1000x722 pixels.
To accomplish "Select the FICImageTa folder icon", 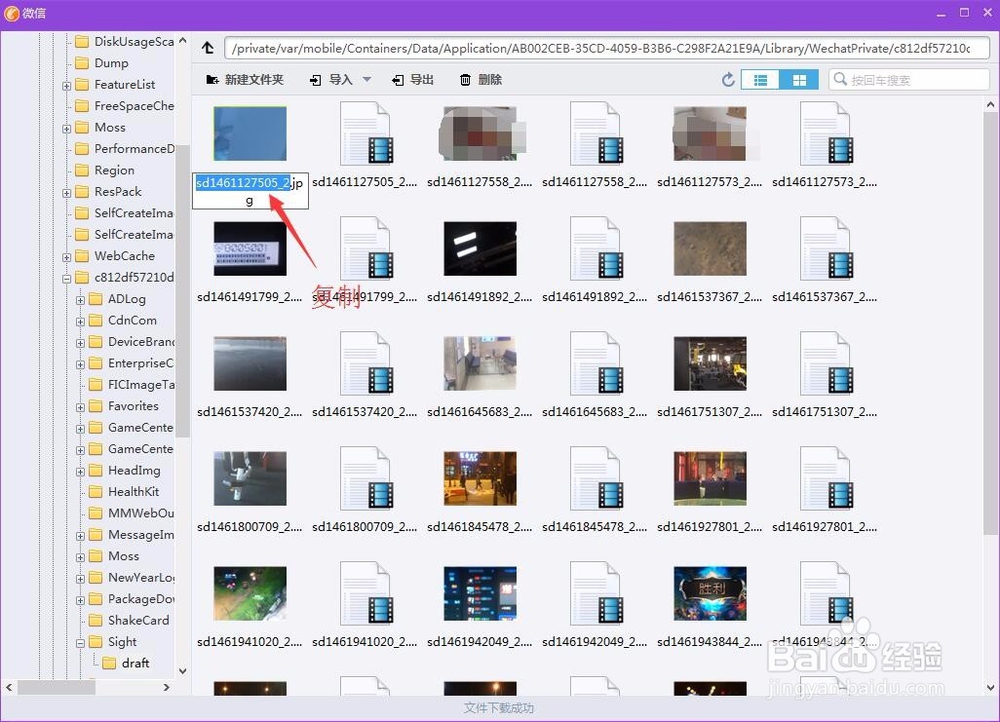I will tap(96, 384).
